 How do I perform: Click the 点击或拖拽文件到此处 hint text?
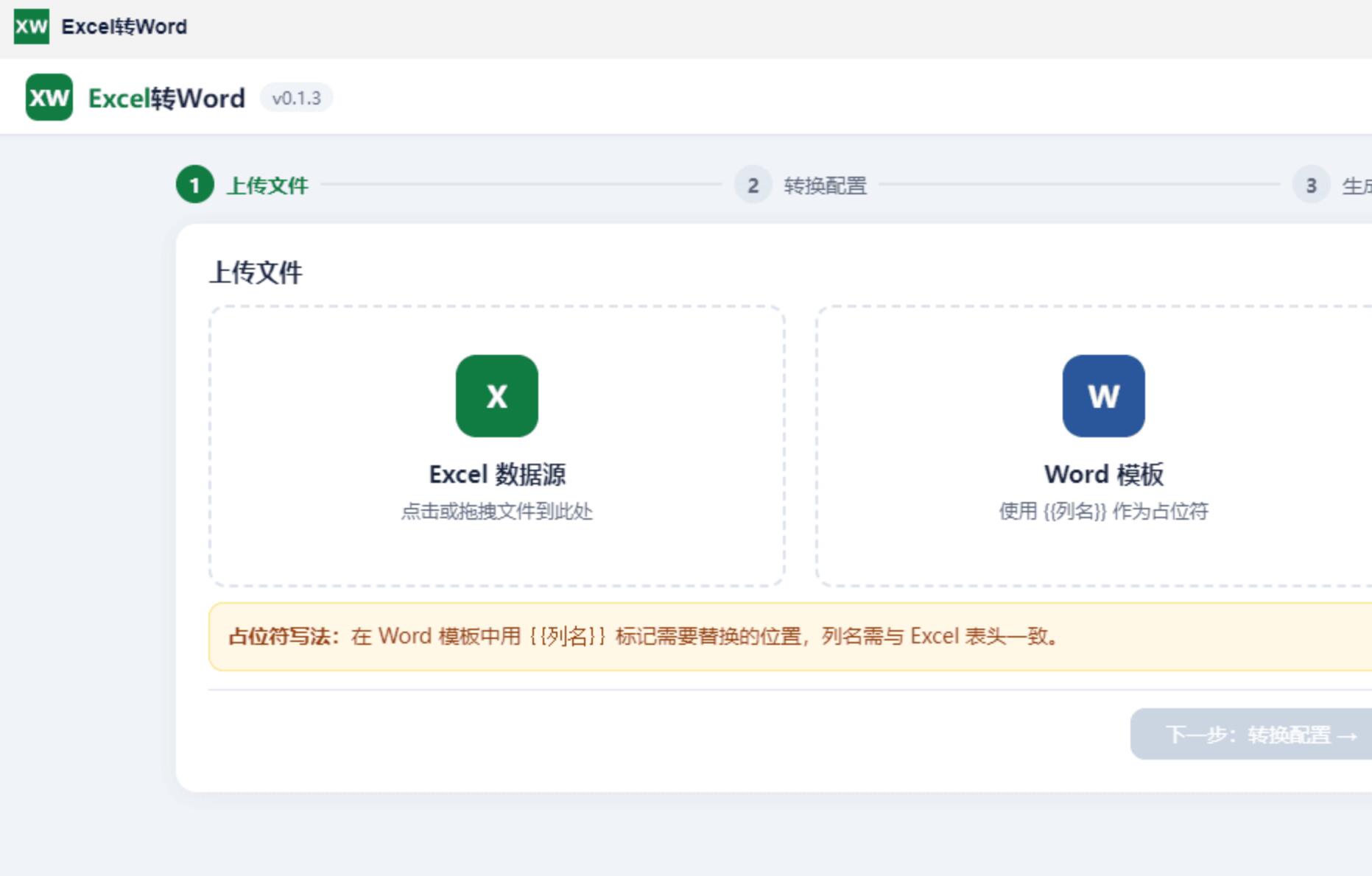(497, 511)
